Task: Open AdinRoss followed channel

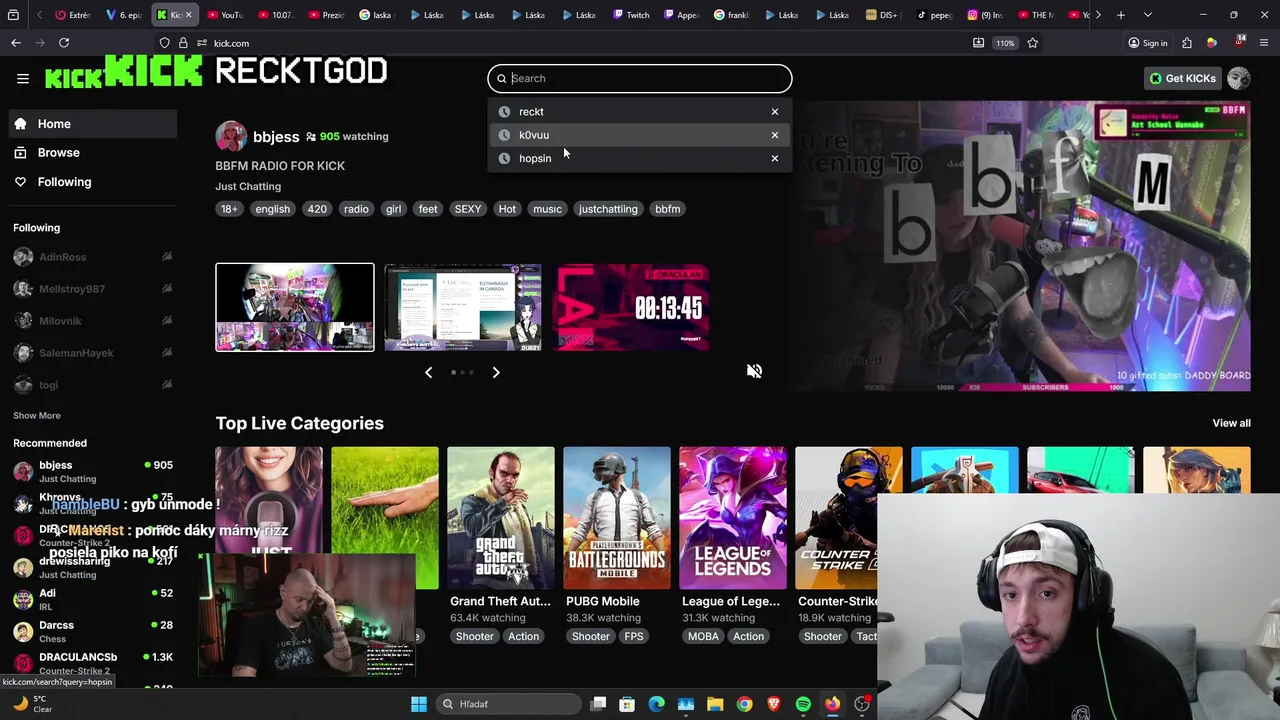Action: 93,257
